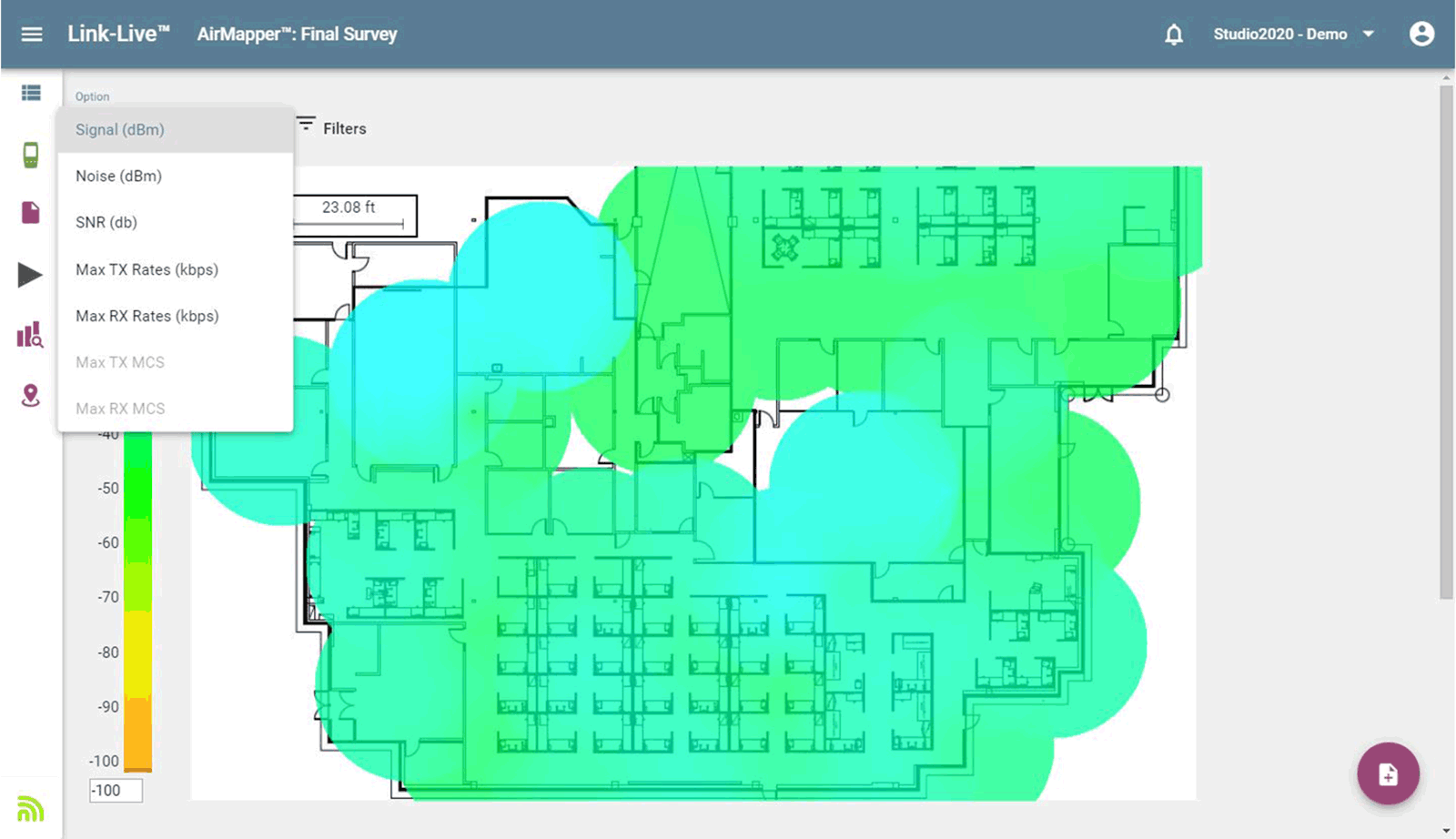Click the -50 legend label
This screenshot has height=839, width=1456.
tap(108, 489)
